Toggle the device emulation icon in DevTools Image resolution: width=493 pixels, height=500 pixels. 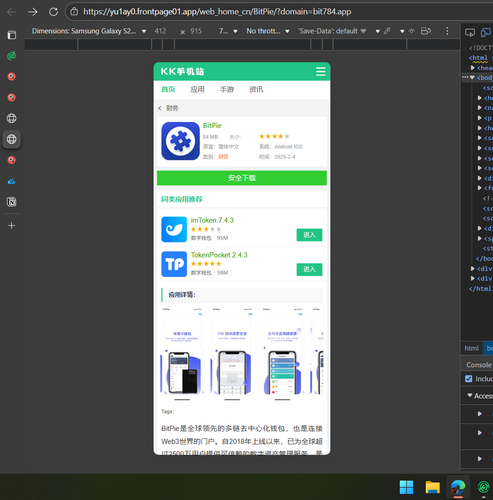[x=485, y=32]
